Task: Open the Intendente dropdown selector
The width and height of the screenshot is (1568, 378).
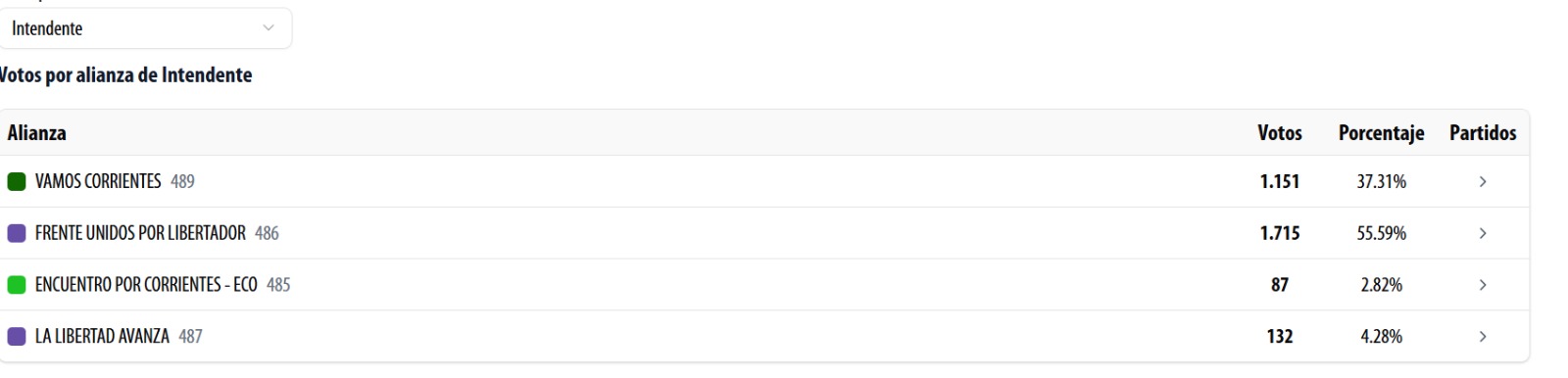Action: click(146, 28)
